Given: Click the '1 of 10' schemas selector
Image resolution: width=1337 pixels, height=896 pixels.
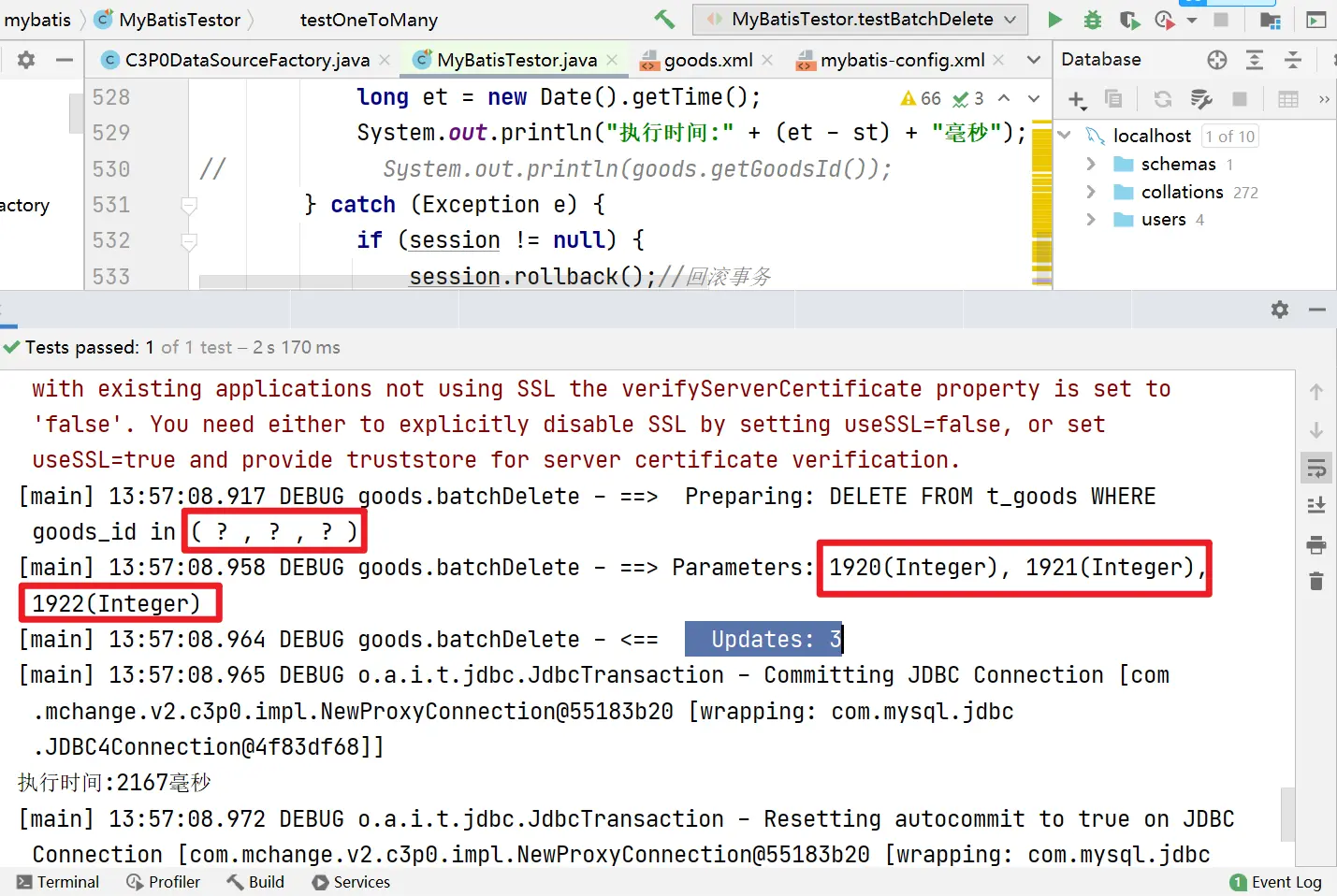Looking at the screenshot, I should [1229, 137].
